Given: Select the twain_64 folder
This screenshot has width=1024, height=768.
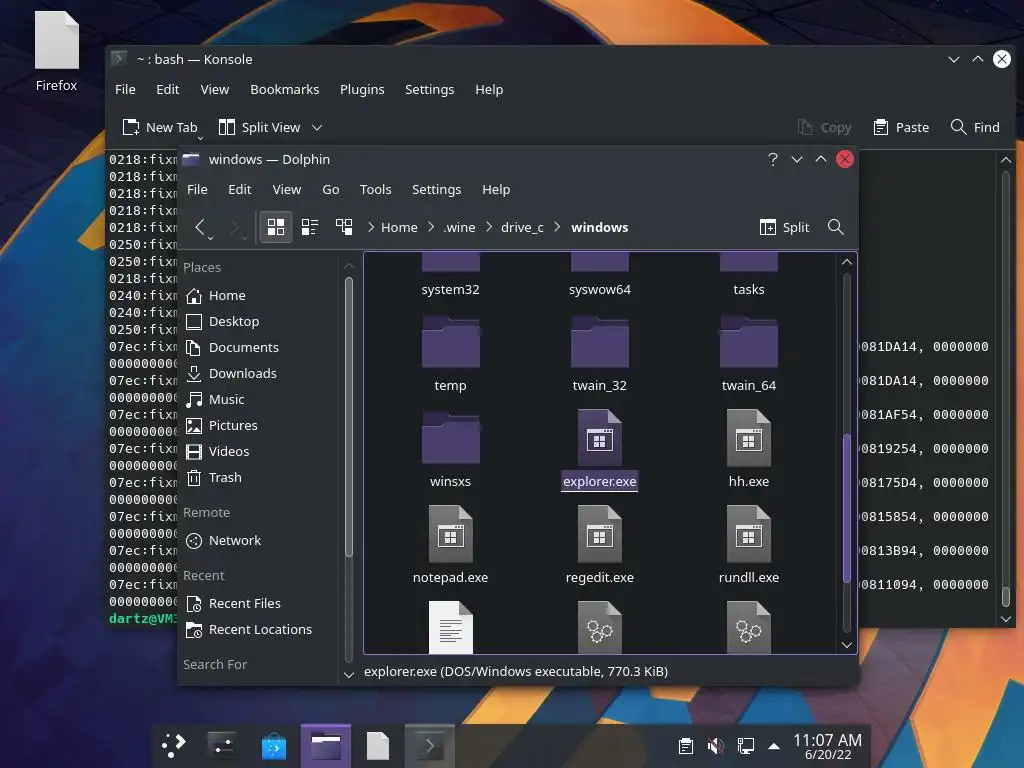Looking at the screenshot, I should (748, 353).
